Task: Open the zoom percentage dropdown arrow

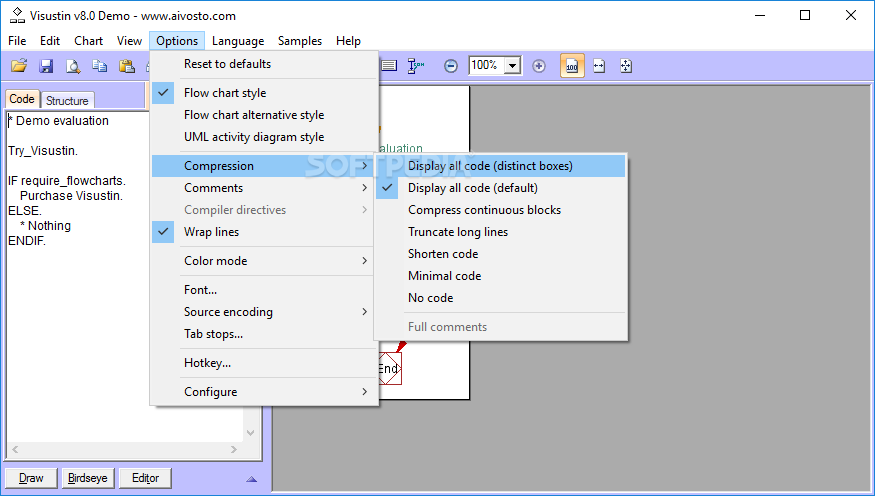Action: point(512,66)
